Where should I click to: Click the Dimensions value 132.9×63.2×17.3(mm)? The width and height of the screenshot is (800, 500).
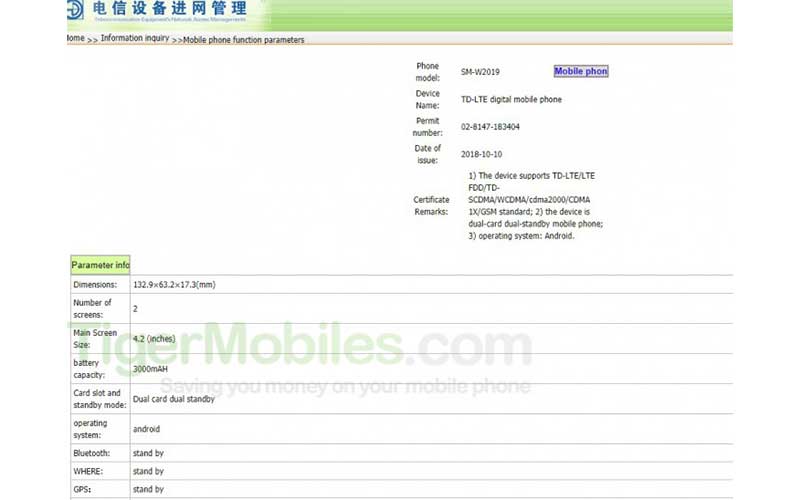pyautogui.click(x=174, y=285)
